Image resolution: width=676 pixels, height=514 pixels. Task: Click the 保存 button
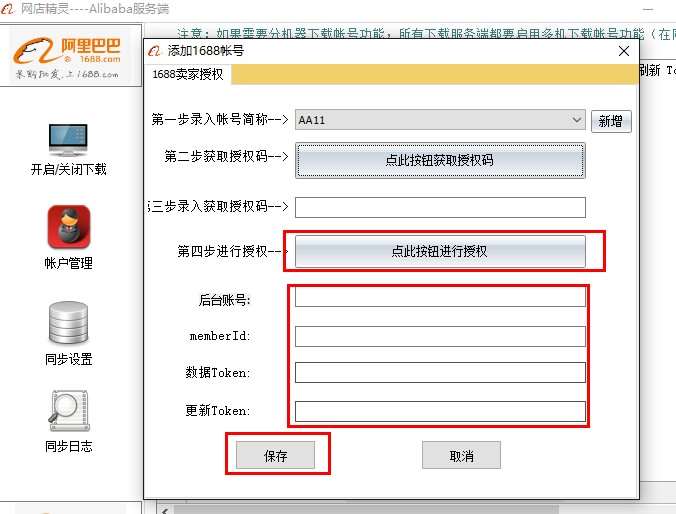click(275, 455)
